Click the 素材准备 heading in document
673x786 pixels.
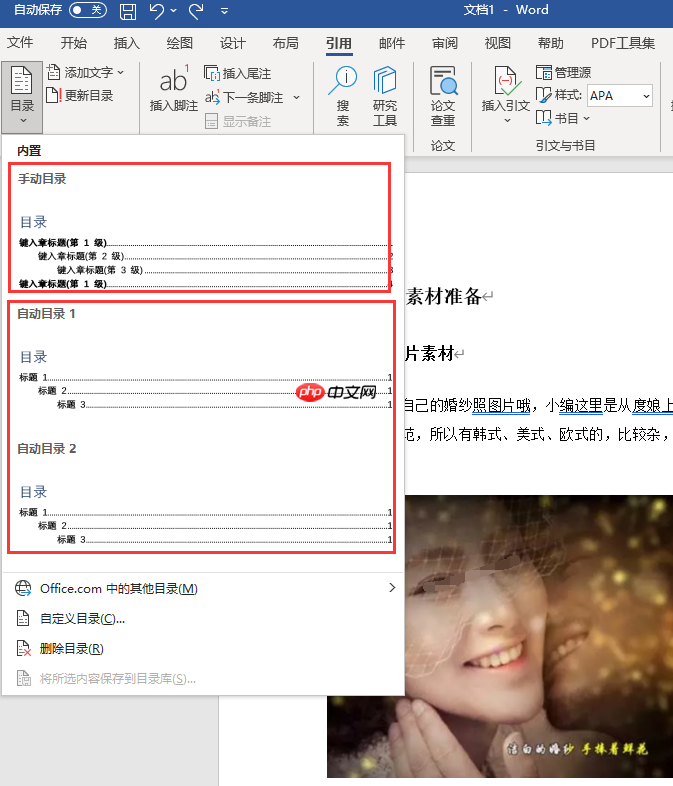tap(444, 297)
